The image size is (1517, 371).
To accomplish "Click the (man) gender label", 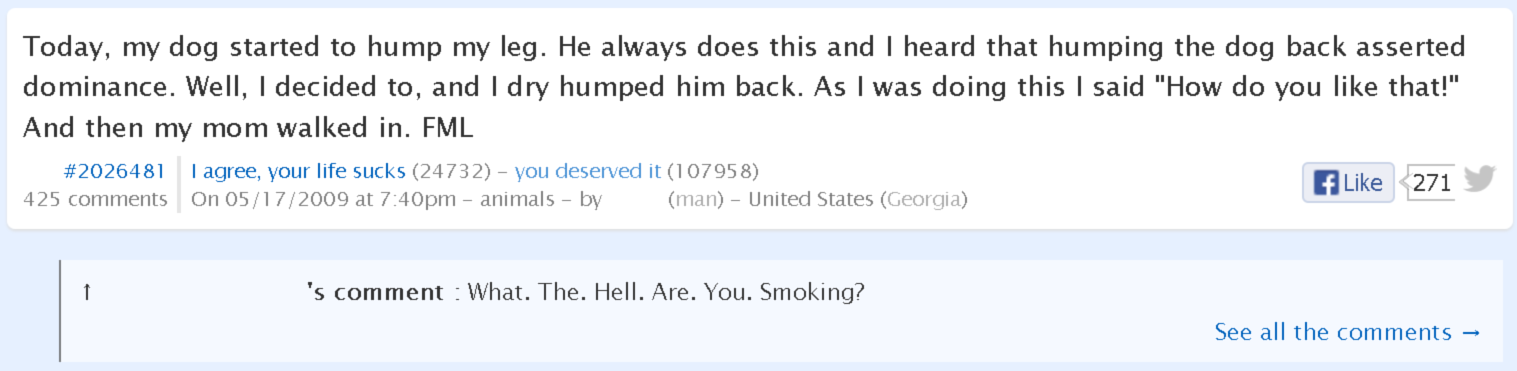I will [x=695, y=199].
